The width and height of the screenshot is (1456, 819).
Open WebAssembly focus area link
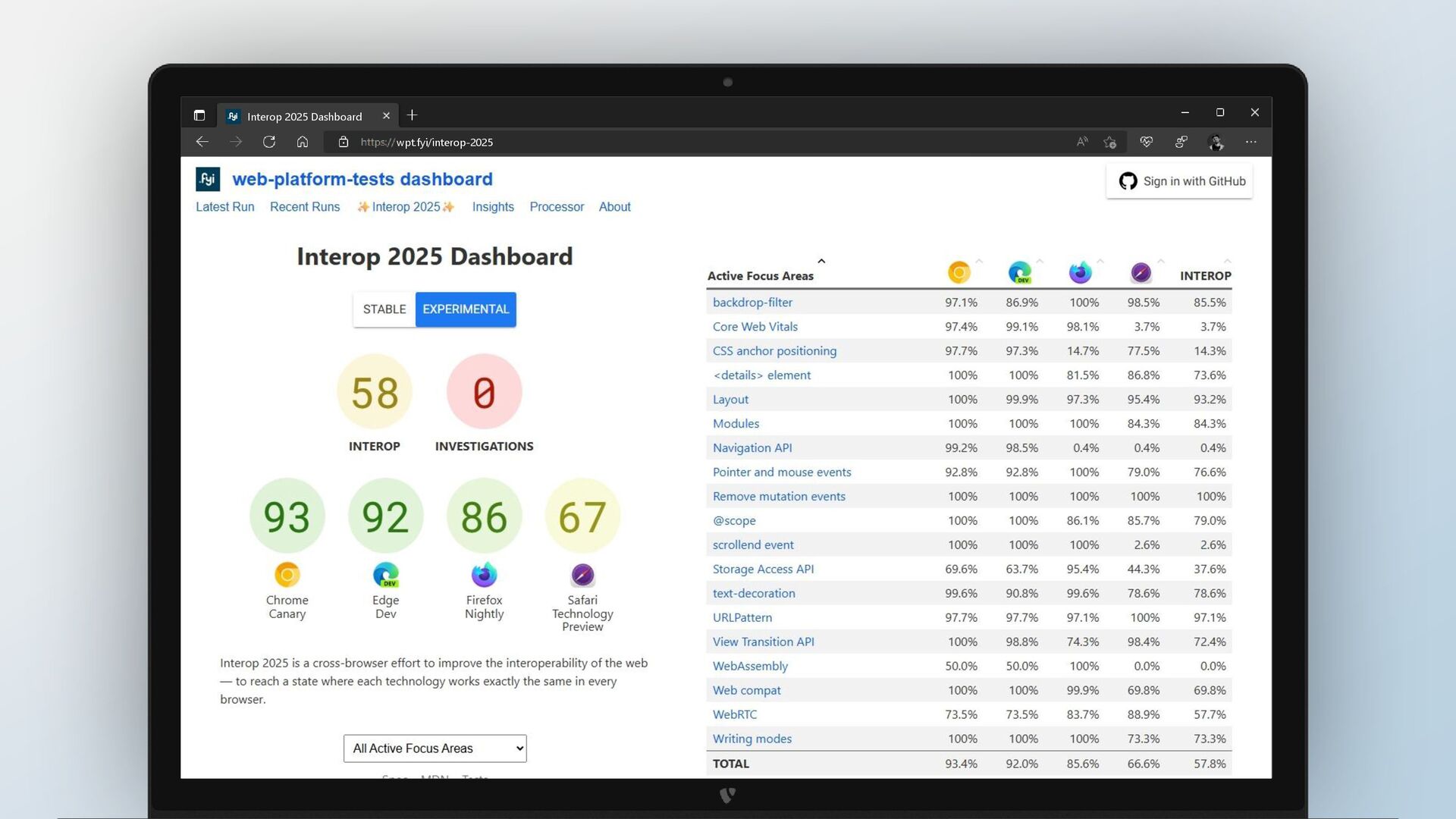coord(750,667)
